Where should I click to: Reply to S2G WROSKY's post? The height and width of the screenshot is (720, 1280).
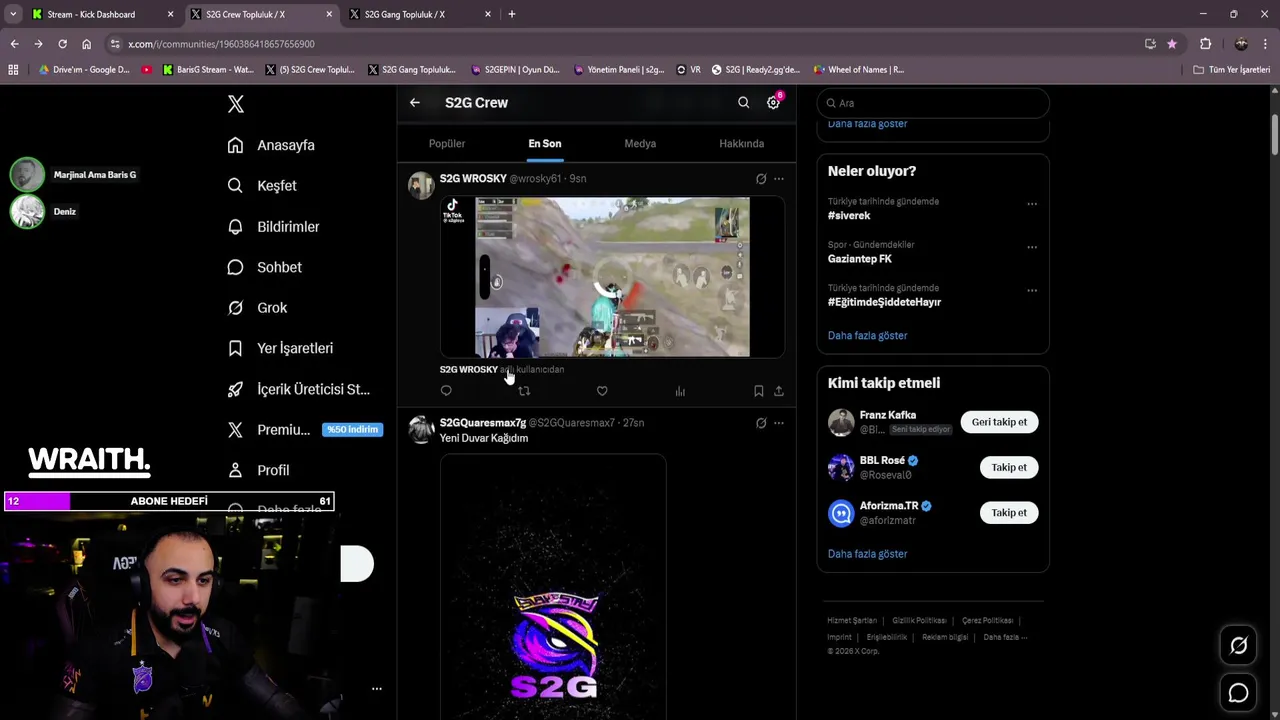[x=446, y=391]
